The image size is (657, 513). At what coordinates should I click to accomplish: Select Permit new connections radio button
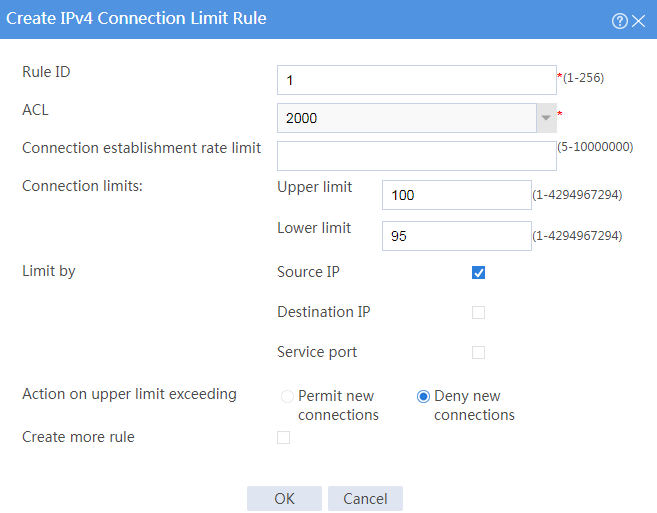click(287, 396)
